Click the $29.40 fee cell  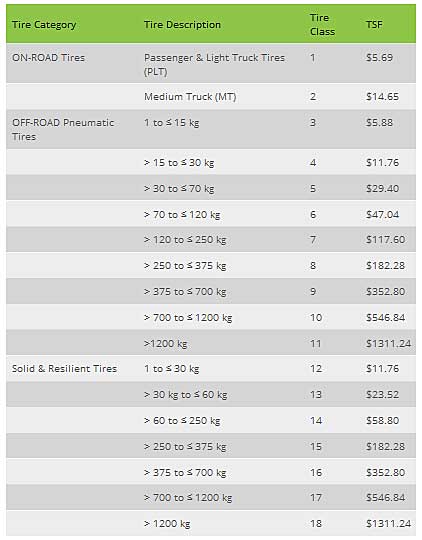382,188
